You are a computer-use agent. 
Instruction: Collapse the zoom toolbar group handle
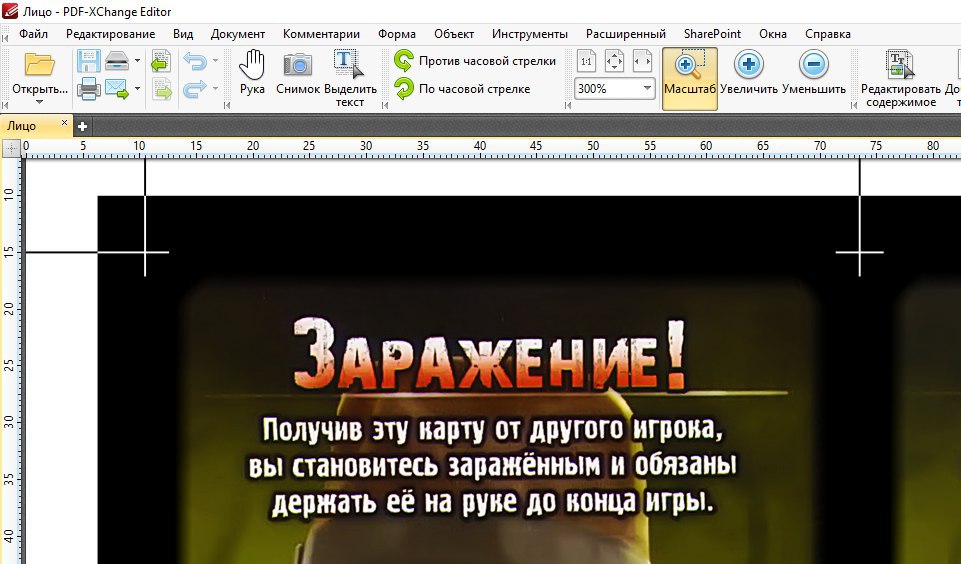pyautogui.click(x=568, y=105)
